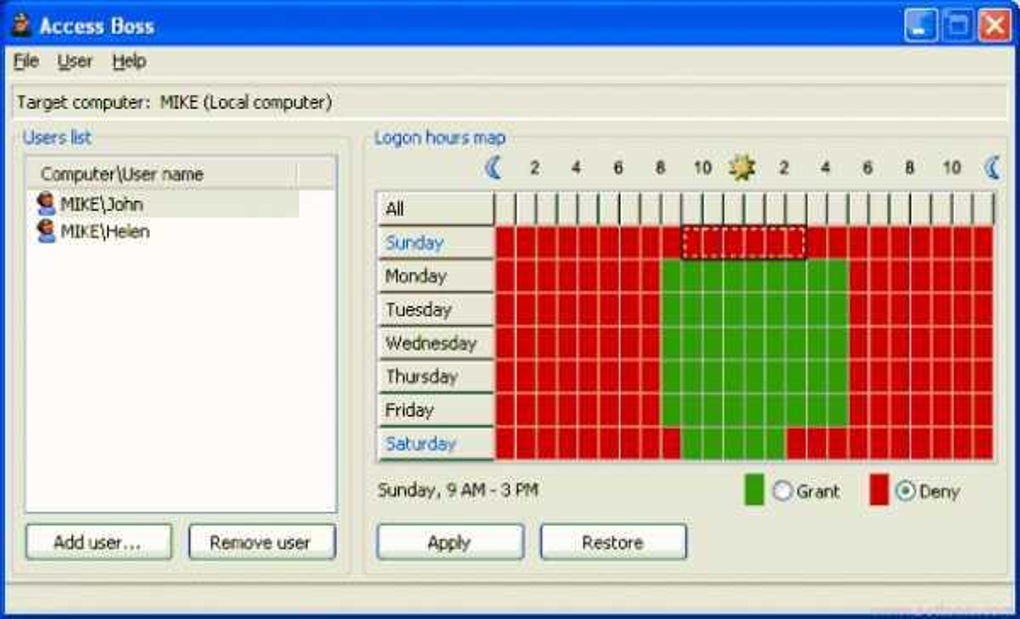The width and height of the screenshot is (1020, 619).
Task: Open the Help menu
Action: point(129,61)
